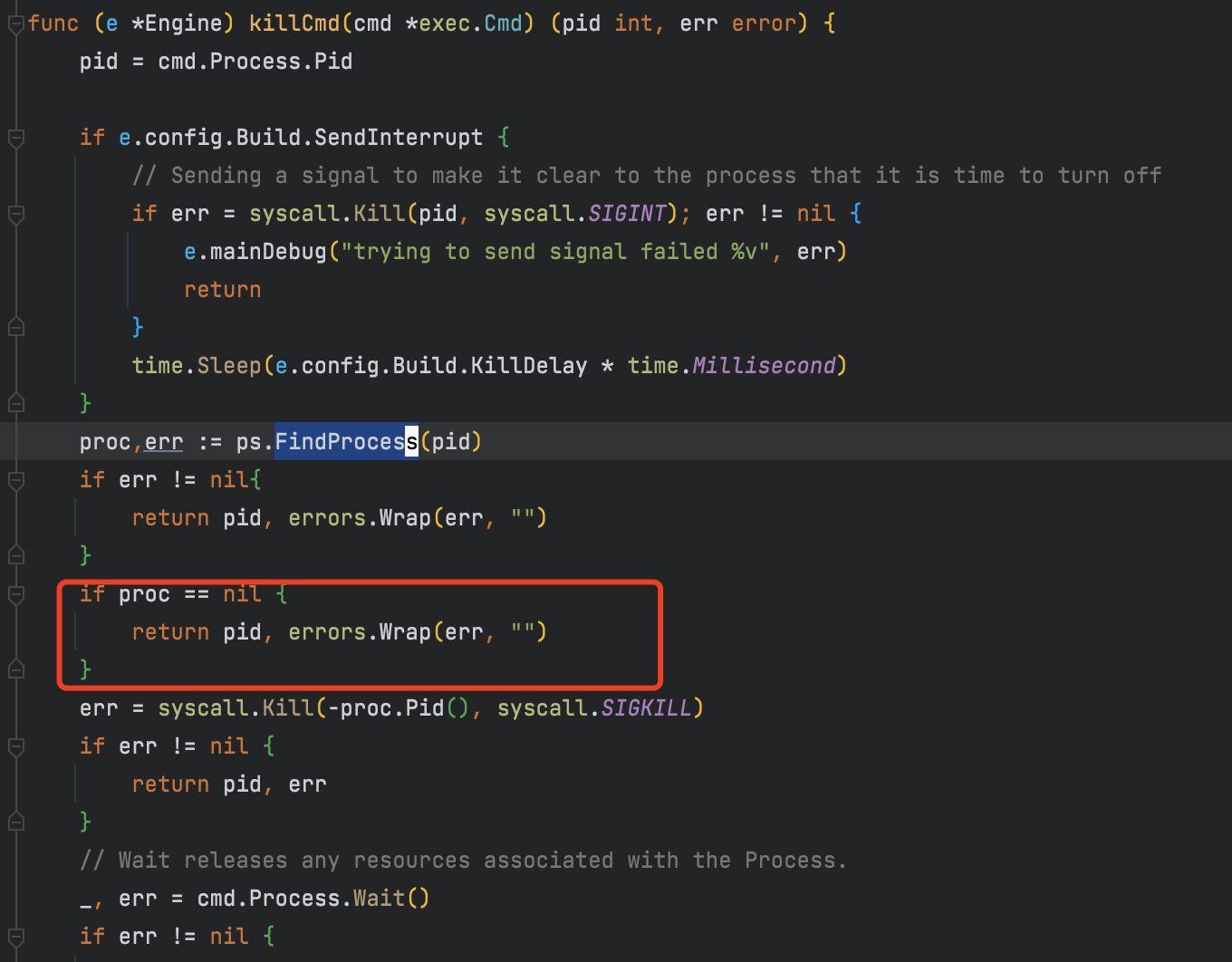Click the cmd.Process.Wait() call
This screenshot has width=1232, height=962.
click(x=313, y=899)
